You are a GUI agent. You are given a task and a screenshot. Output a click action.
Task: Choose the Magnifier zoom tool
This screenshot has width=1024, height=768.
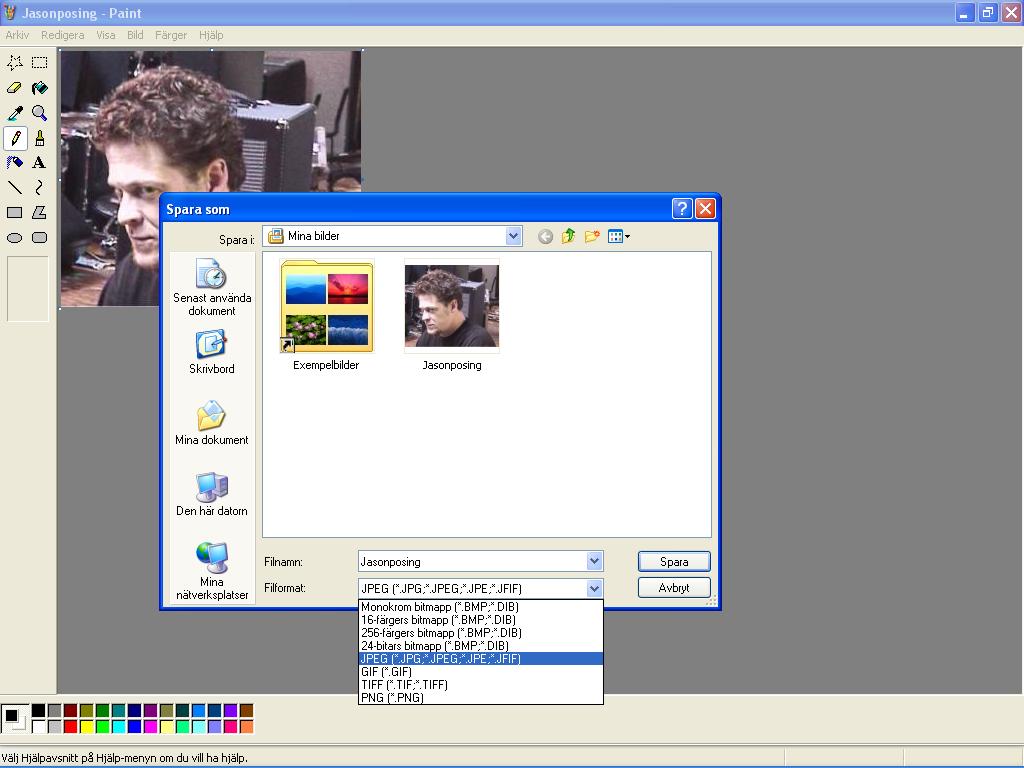click(x=39, y=113)
